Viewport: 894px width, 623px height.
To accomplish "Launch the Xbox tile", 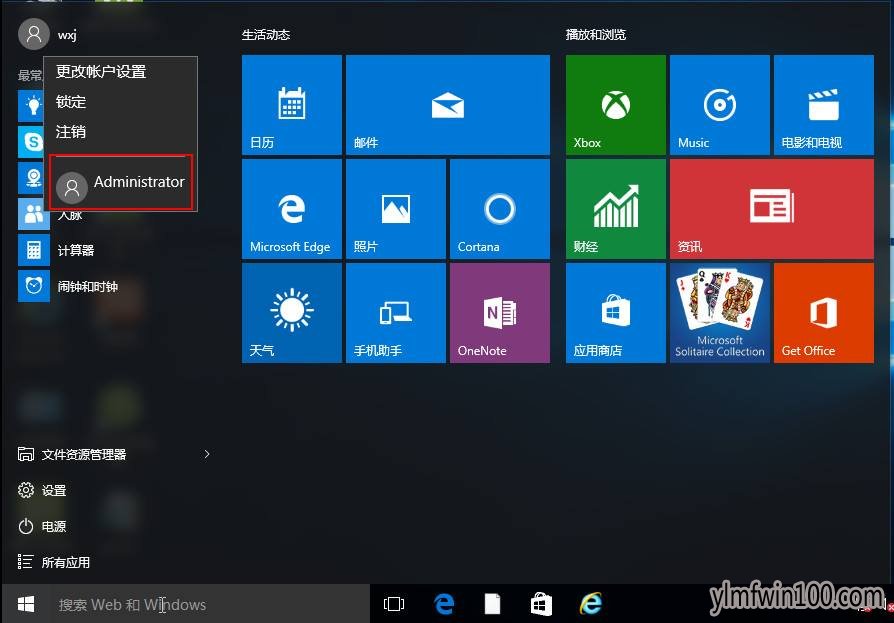I will pos(616,105).
